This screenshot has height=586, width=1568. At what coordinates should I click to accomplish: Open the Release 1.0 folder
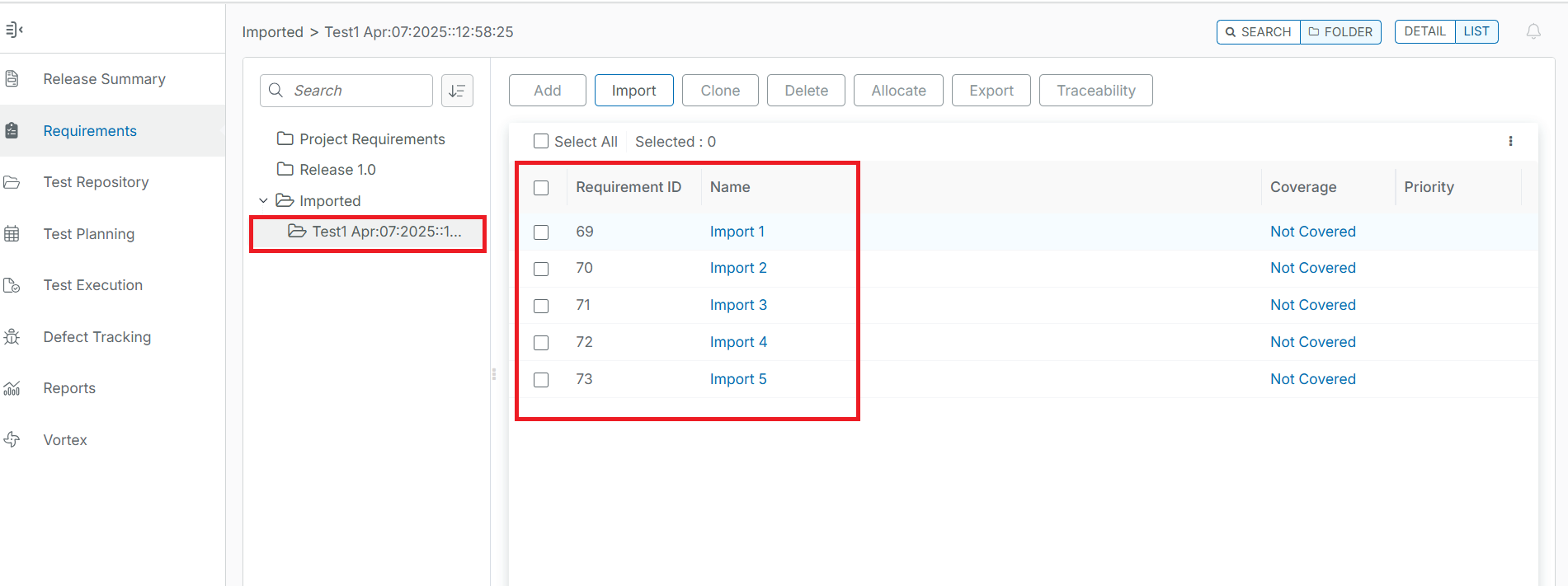coord(337,170)
